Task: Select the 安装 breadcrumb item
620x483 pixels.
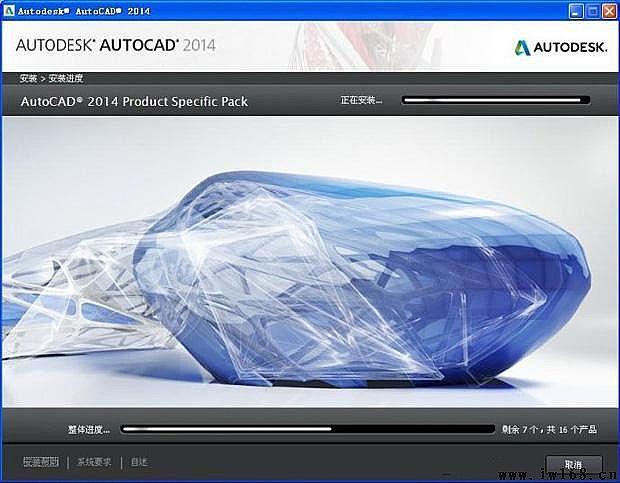Action: 26,77
